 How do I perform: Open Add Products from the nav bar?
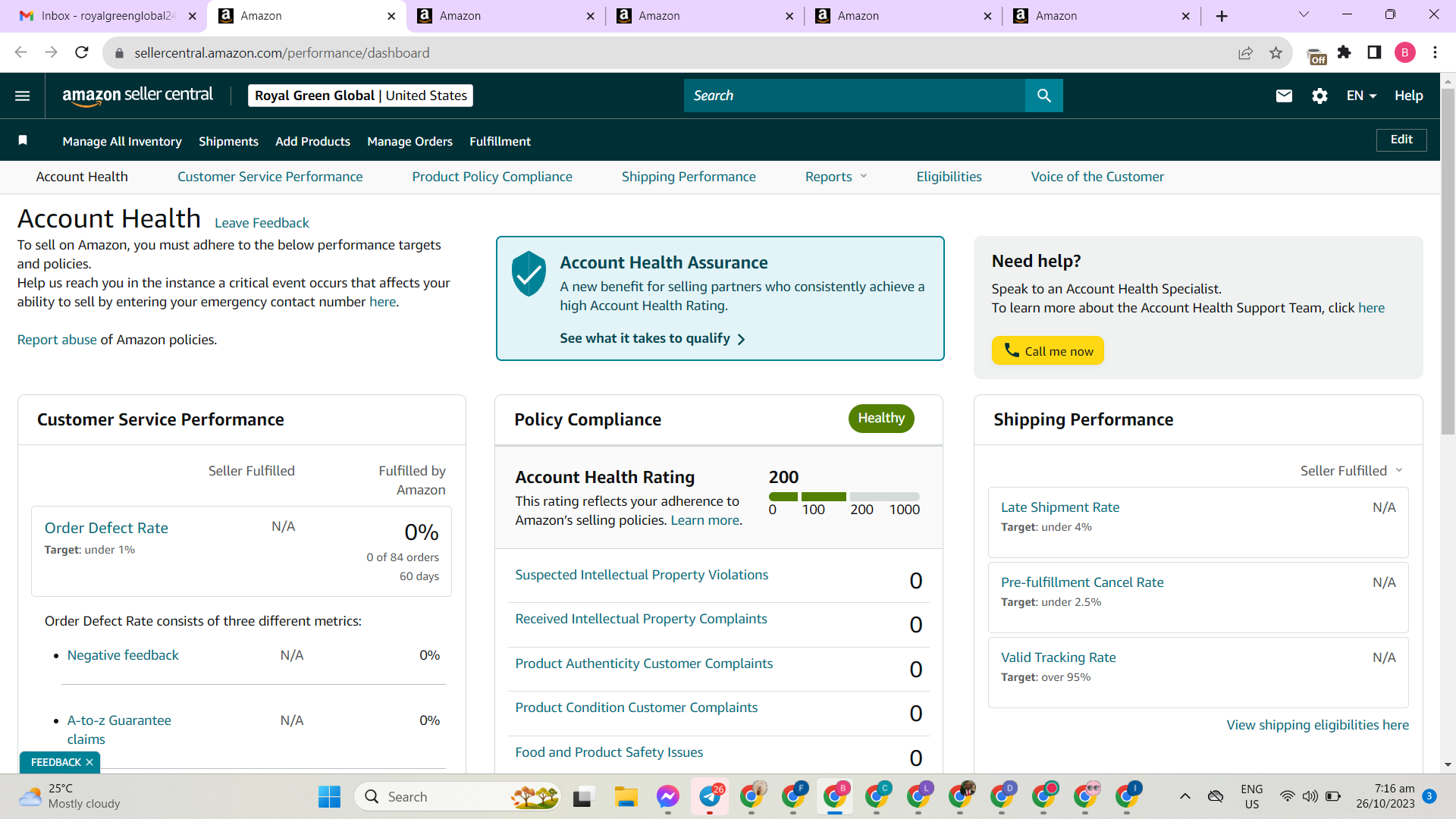312,141
